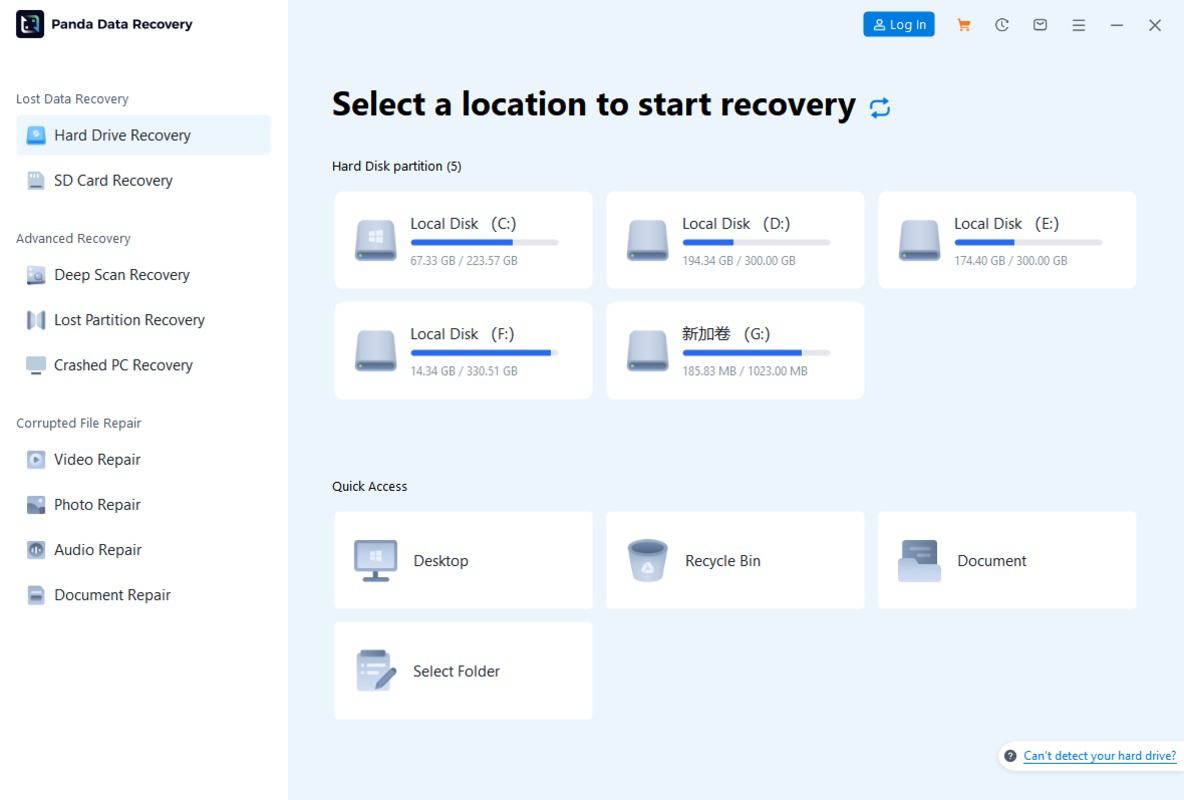Open the history clock icon
1184x800 pixels.
click(1002, 25)
